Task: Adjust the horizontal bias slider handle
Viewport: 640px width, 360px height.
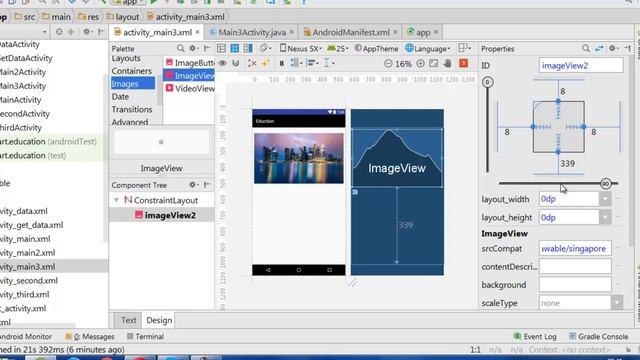Action: [606, 184]
